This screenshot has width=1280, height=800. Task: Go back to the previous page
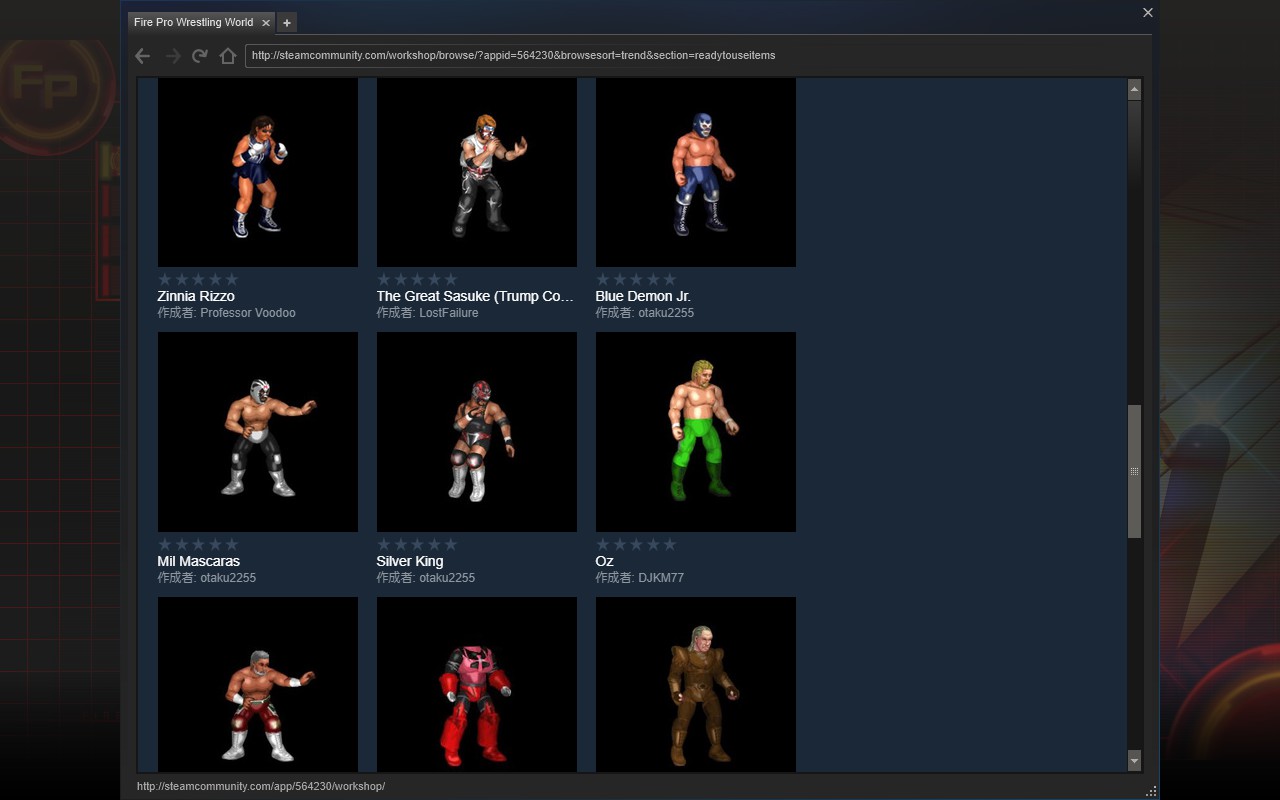tap(143, 56)
